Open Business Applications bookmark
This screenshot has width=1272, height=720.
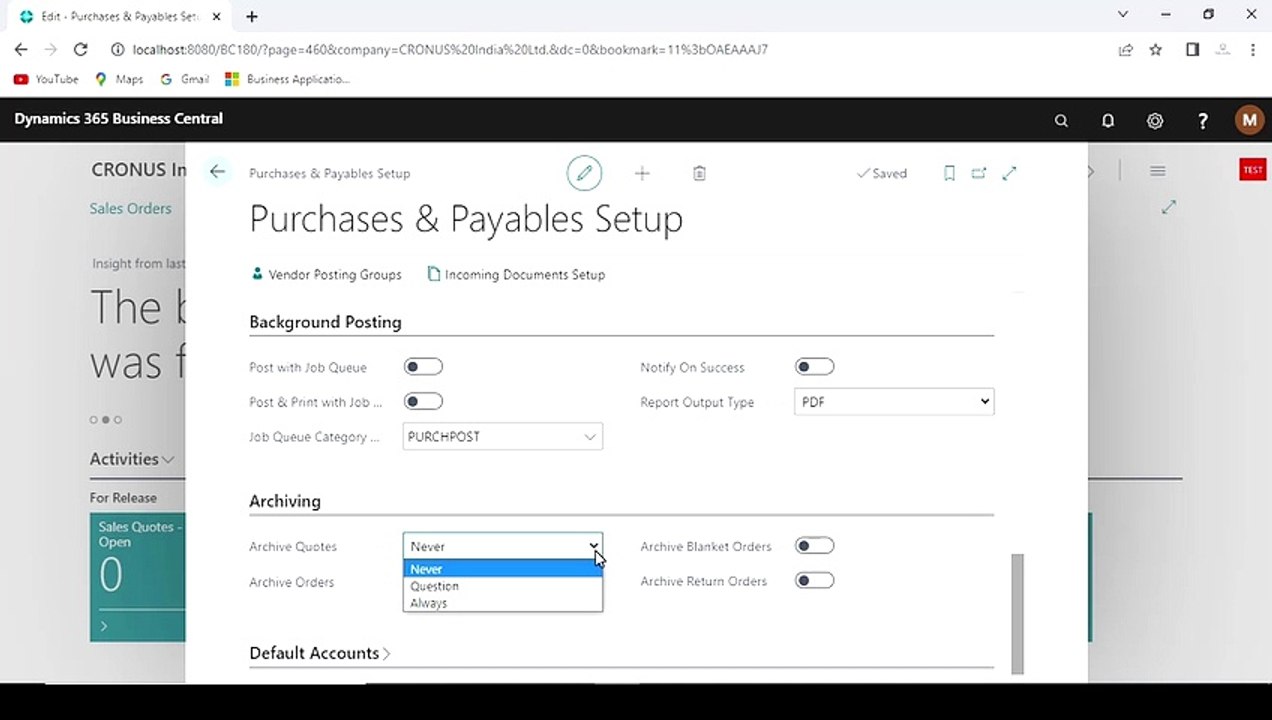click(288, 79)
